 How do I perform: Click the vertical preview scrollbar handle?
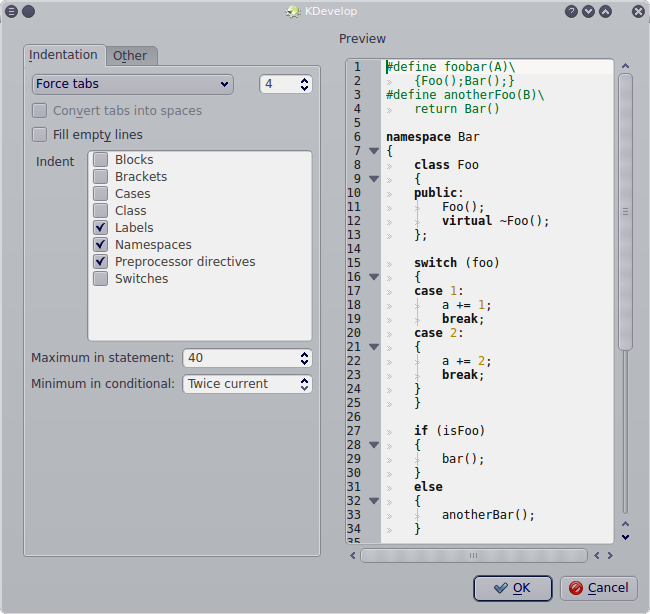pyautogui.click(x=626, y=212)
